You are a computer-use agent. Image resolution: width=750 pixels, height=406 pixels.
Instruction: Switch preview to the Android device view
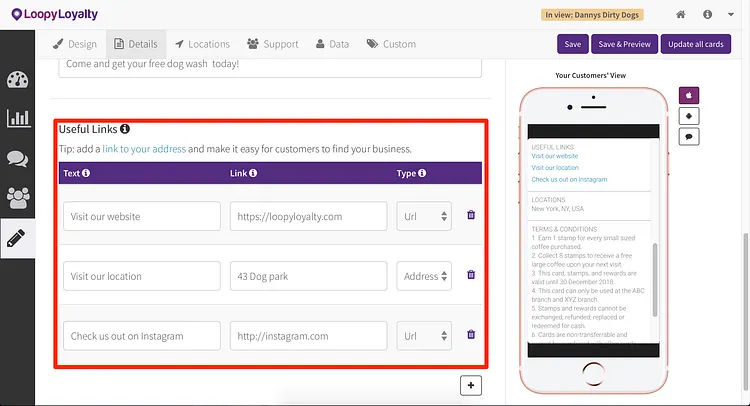(x=689, y=116)
